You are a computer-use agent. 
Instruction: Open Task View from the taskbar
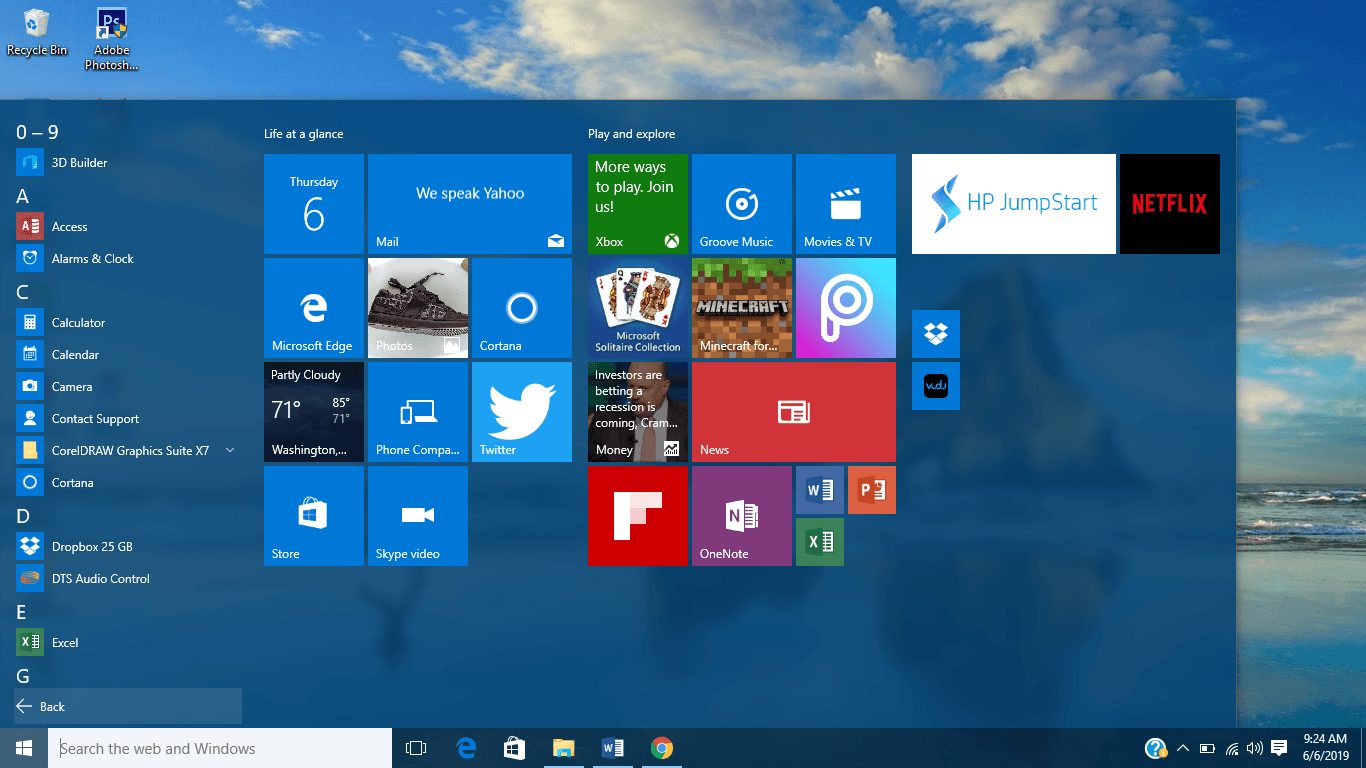(416, 748)
